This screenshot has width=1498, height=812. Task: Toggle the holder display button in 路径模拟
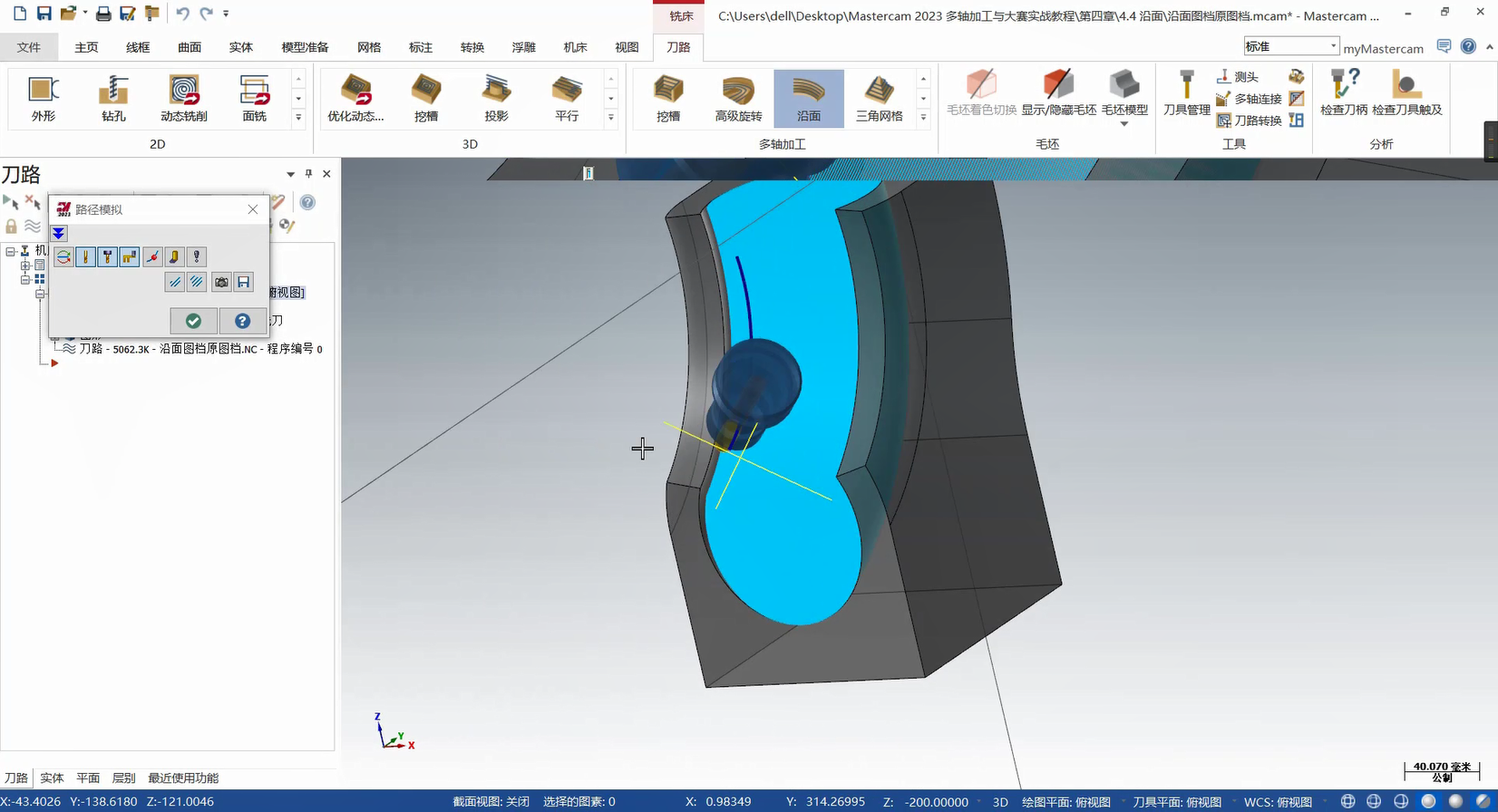pyautogui.click(x=107, y=257)
